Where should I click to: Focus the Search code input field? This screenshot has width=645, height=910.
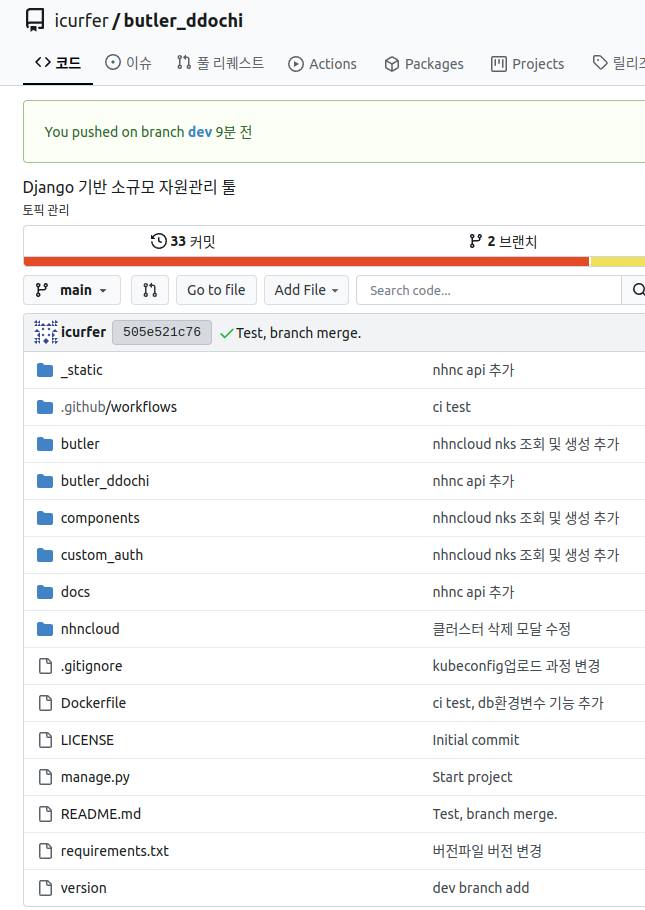488,290
